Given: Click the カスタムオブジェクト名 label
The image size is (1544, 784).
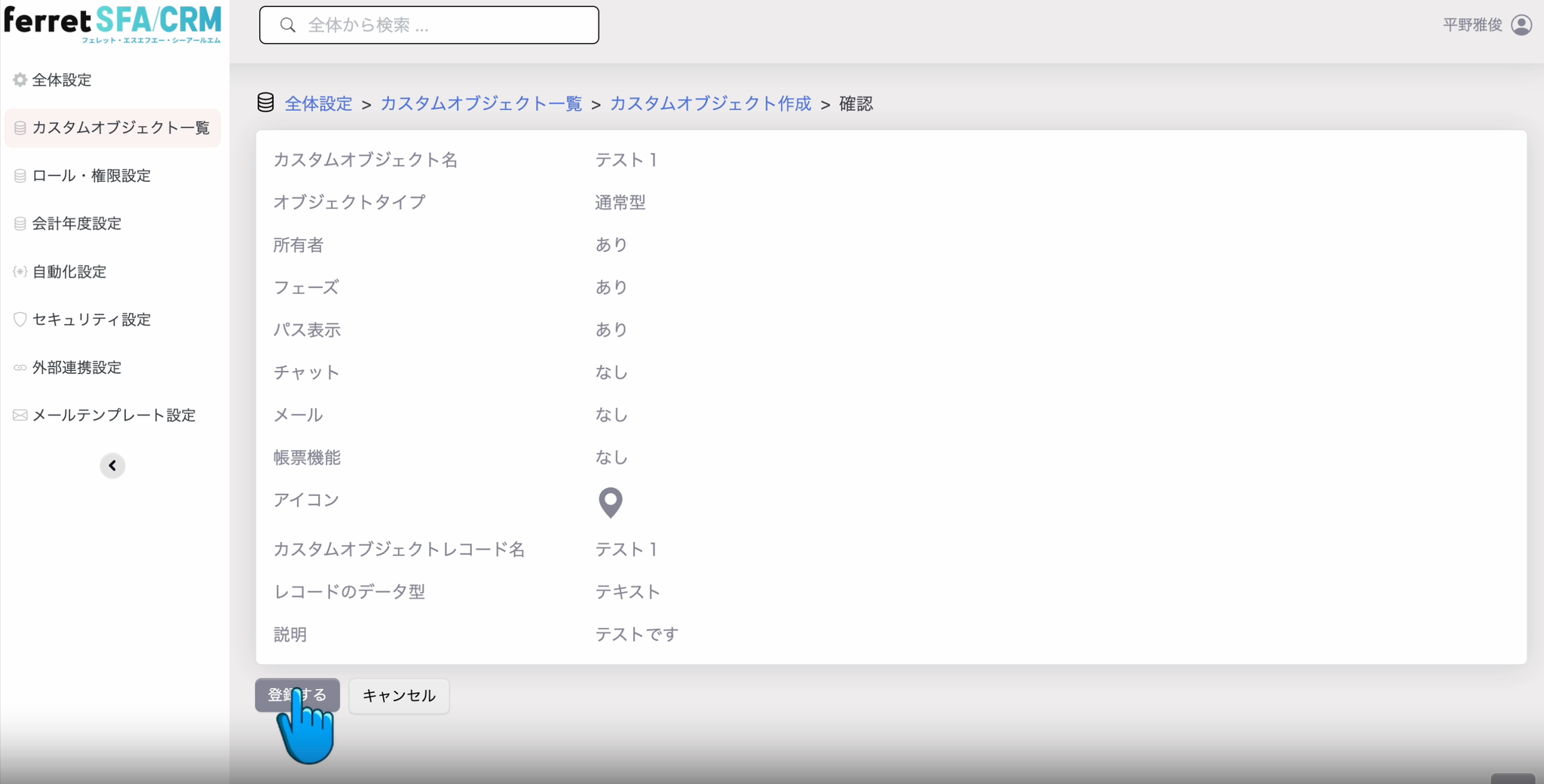Looking at the screenshot, I should 366,160.
